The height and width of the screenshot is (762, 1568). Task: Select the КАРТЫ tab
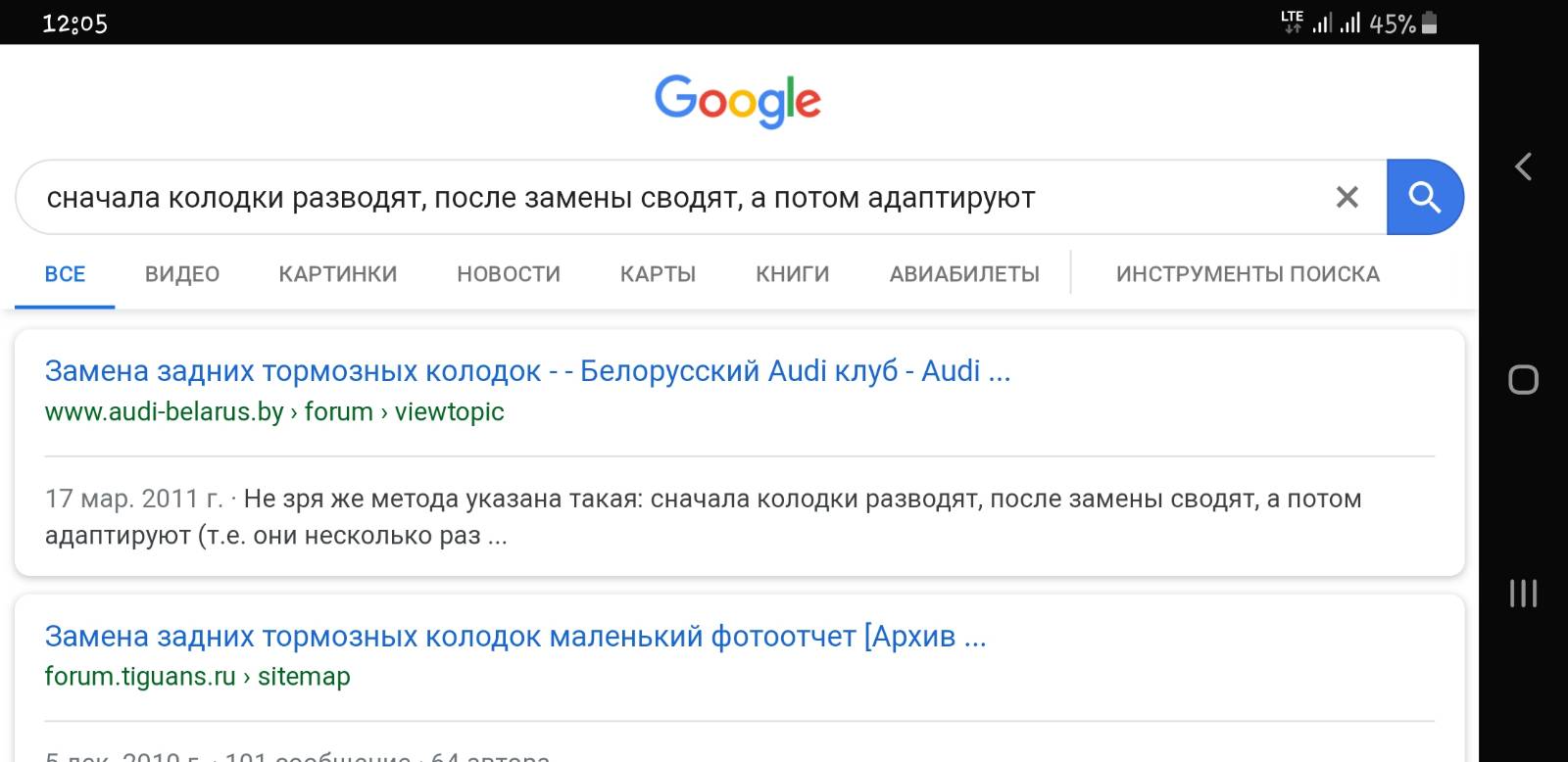click(x=658, y=274)
